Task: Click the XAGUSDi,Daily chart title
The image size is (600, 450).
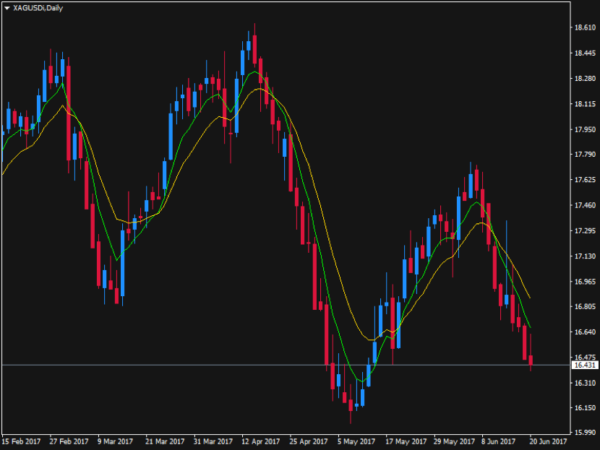Action: [x=38, y=8]
